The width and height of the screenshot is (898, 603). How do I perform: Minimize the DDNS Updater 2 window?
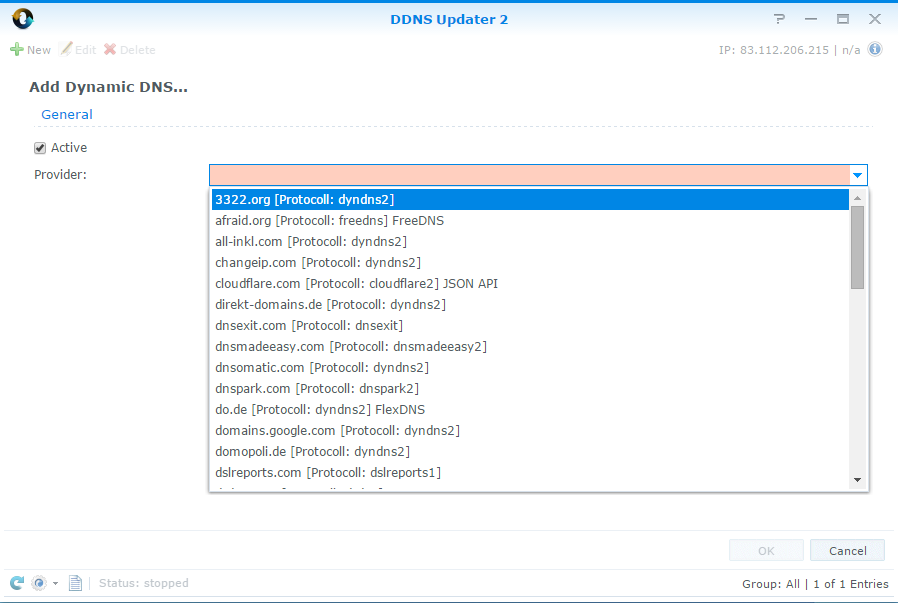pyautogui.click(x=810, y=19)
